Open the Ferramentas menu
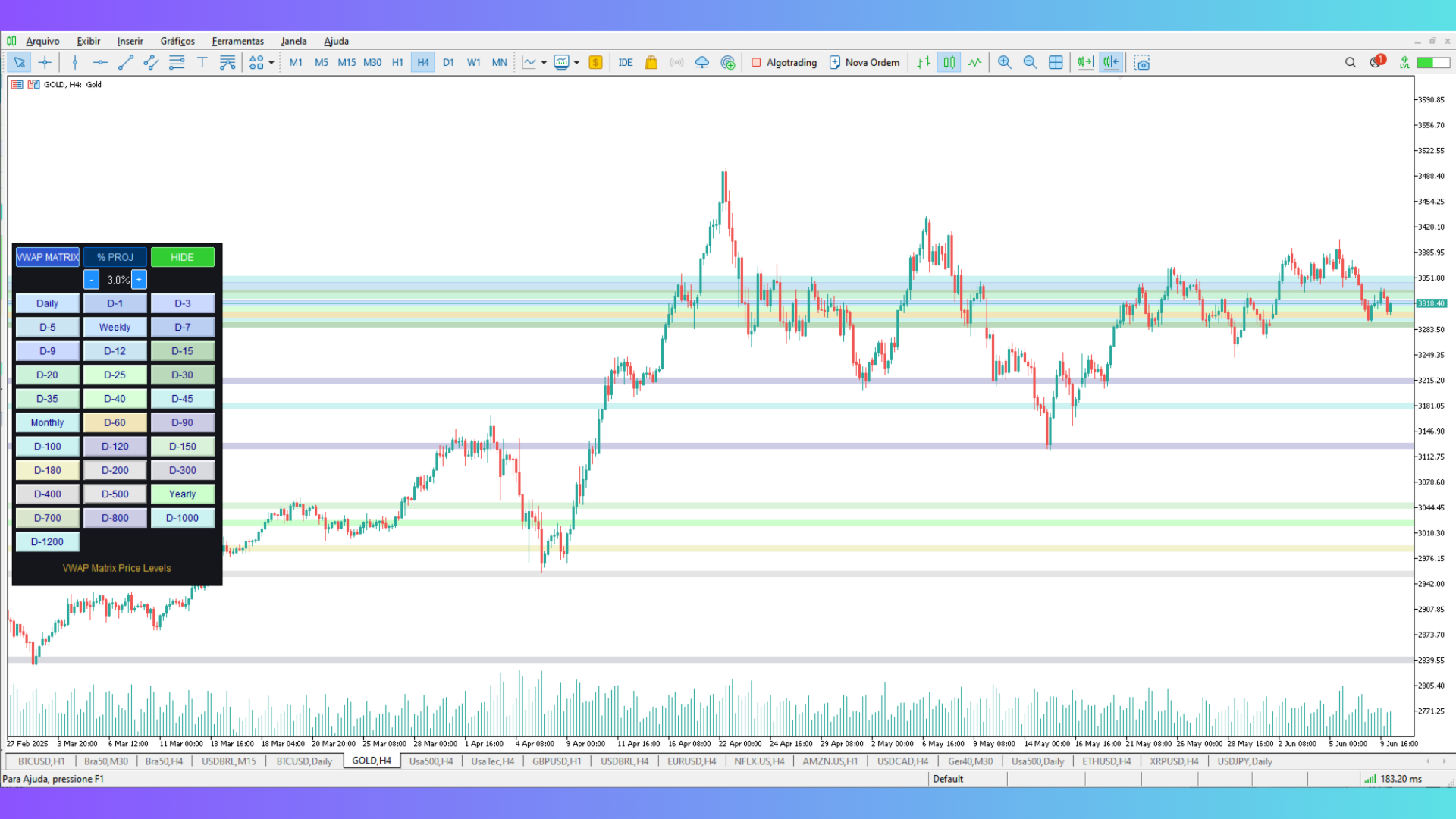1456x819 pixels. [x=237, y=41]
